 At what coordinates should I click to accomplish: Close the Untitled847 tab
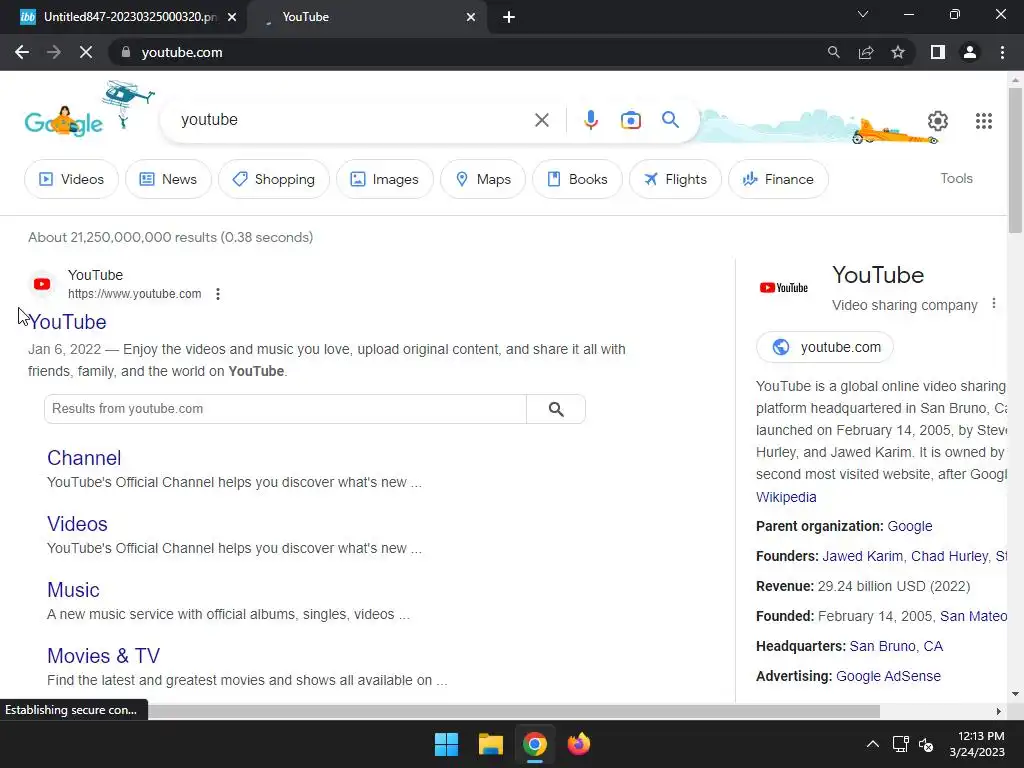(232, 17)
